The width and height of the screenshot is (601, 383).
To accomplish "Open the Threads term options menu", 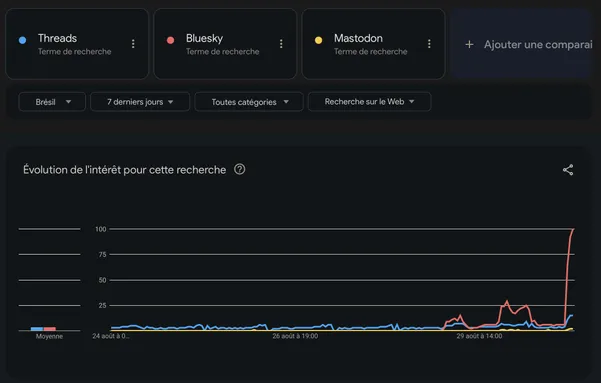I will (133, 44).
